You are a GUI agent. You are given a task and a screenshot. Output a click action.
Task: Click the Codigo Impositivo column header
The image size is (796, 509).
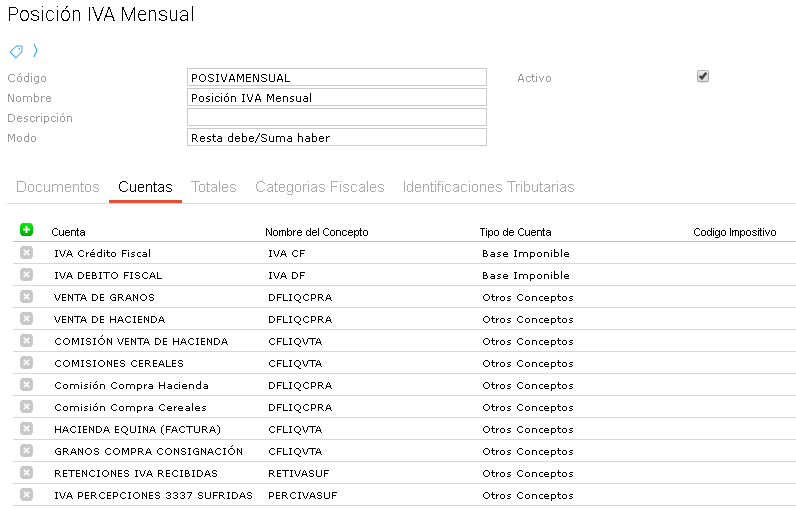[735, 232]
